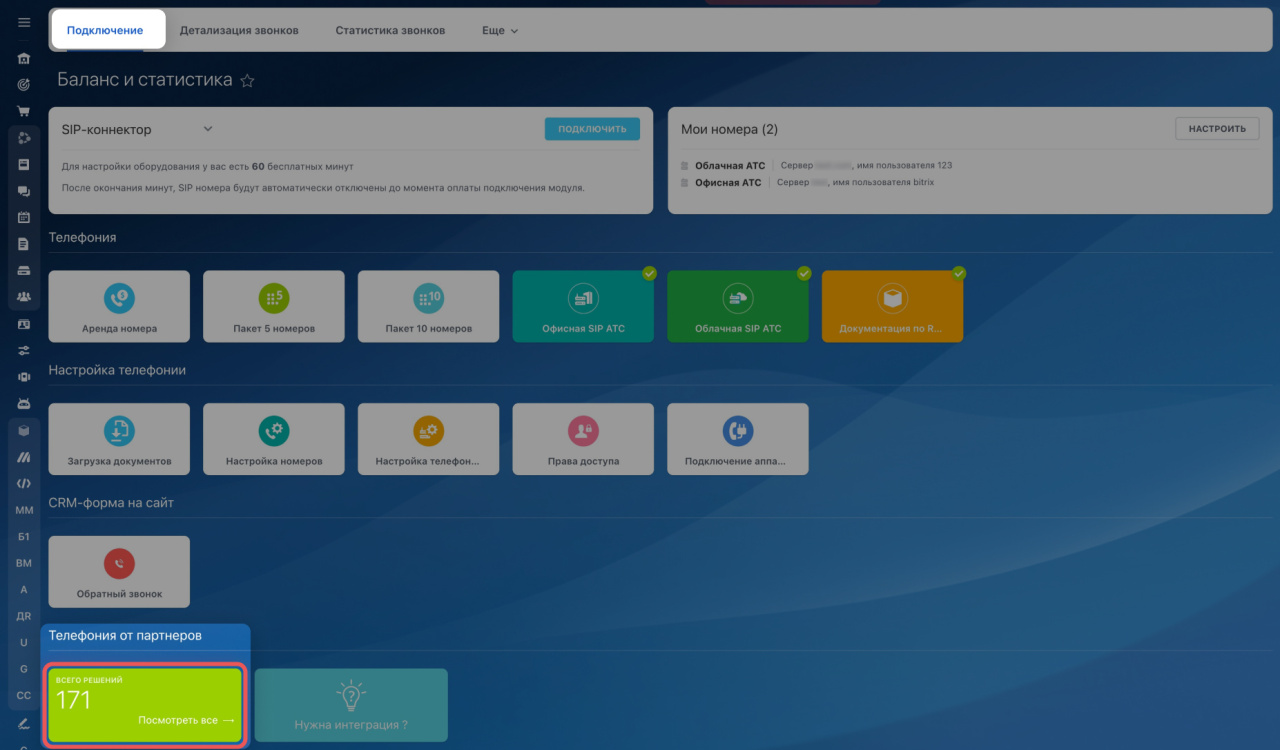Open the Нужна интеграция ? tile
The height and width of the screenshot is (750, 1280).
[351, 705]
